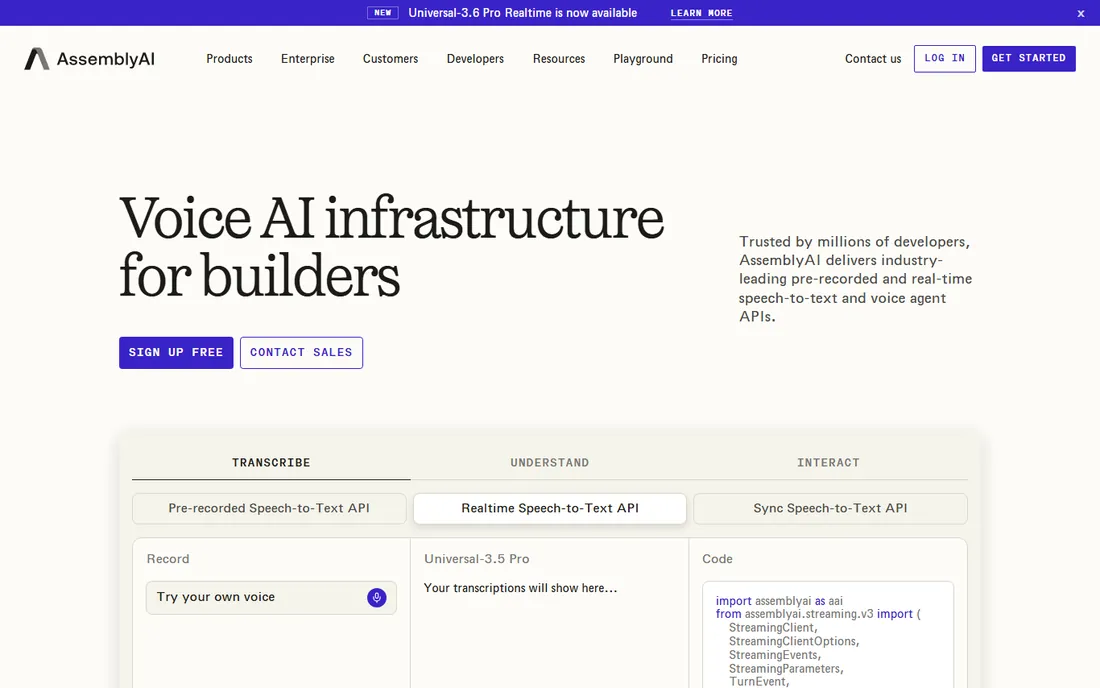1100x688 pixels.
Task: Click the SIGN UP FREE button
Action: [176, 353]
